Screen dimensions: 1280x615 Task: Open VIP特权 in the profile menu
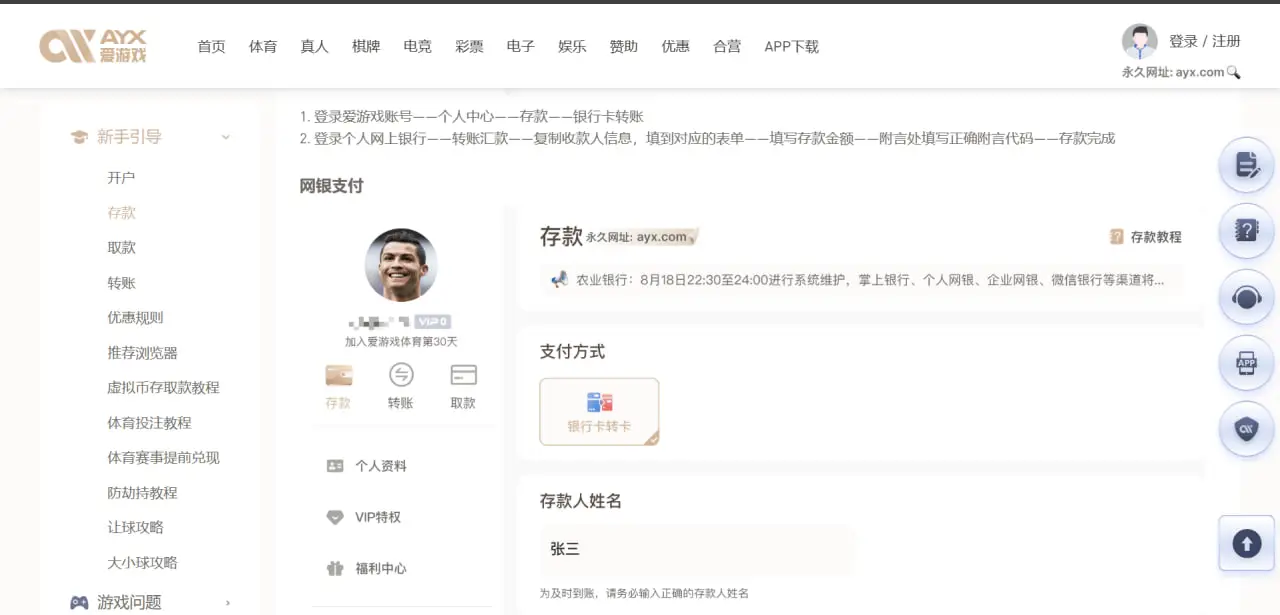pyautogui.click(x=377, y=517)
